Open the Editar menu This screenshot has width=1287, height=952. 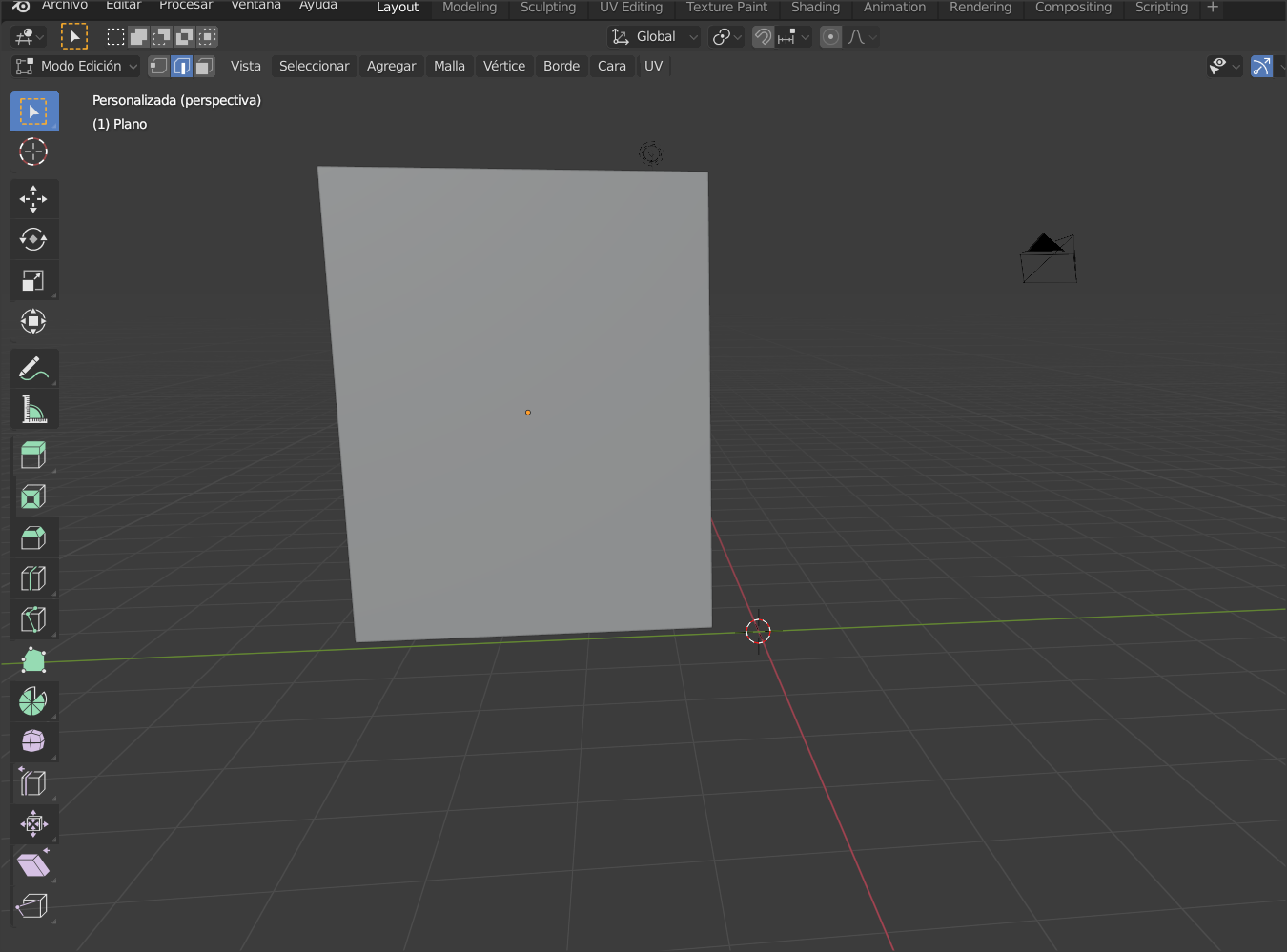tap(123, 6)
